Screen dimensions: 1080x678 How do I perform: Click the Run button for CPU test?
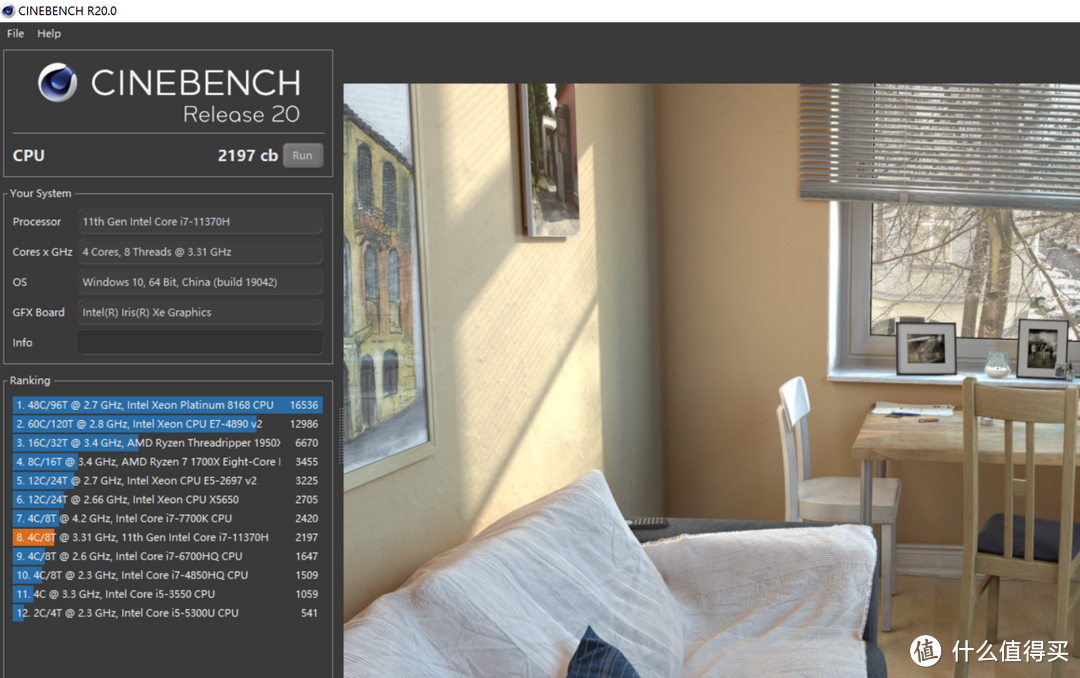(x=302, y=155)
